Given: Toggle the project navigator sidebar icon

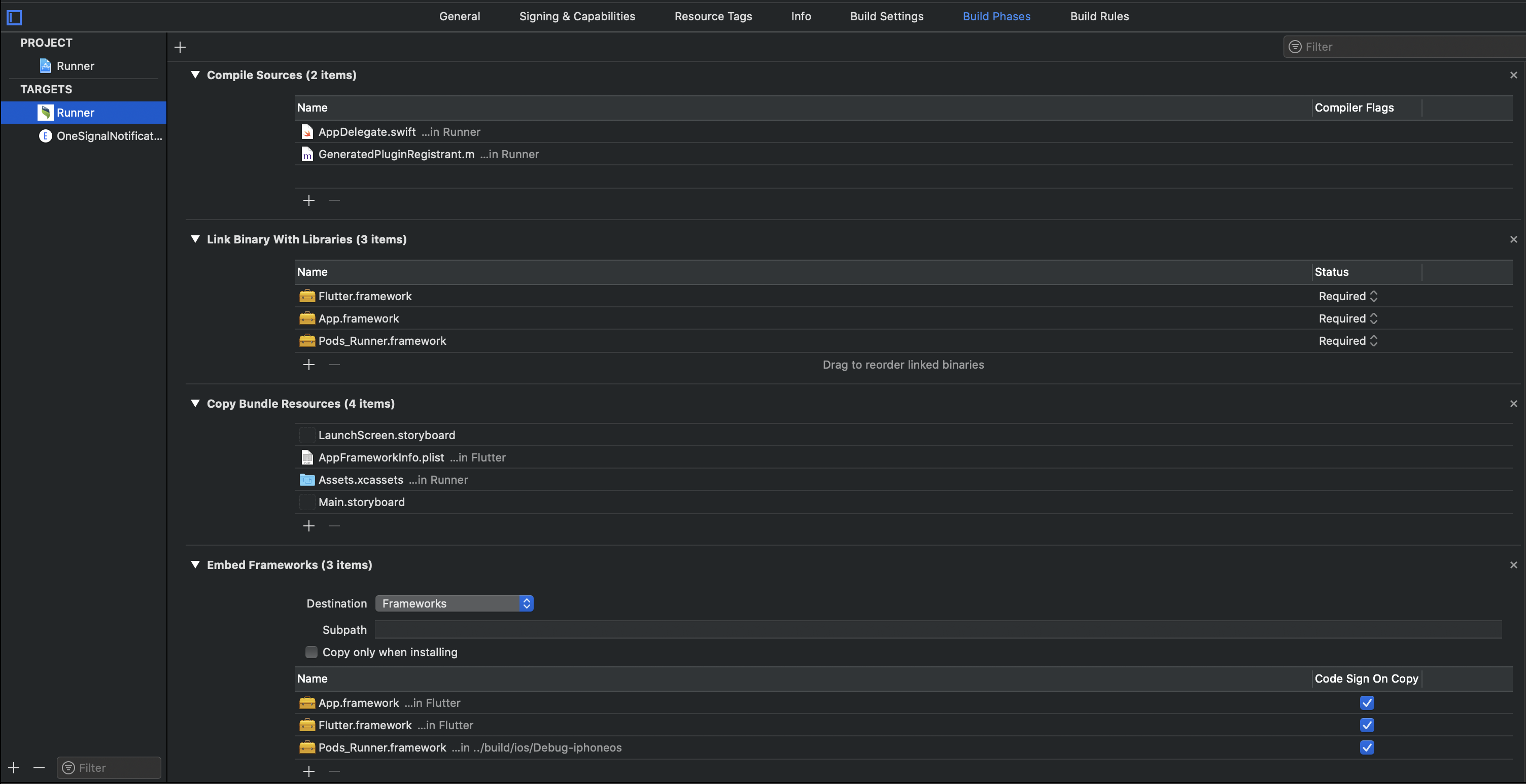Looking at the screenshot, I should [14, 17].
